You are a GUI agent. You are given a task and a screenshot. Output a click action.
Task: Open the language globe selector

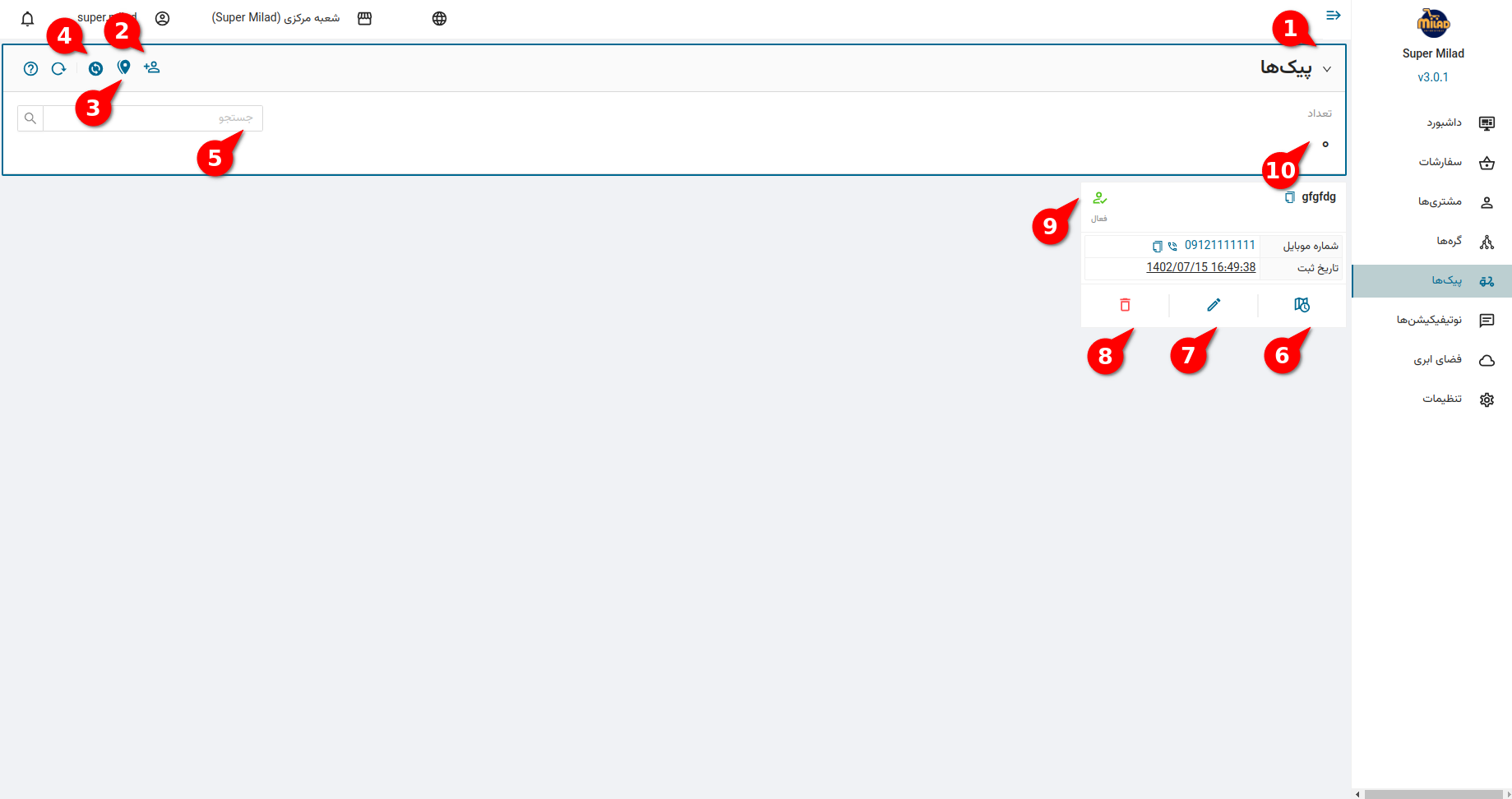click(439, 18)
